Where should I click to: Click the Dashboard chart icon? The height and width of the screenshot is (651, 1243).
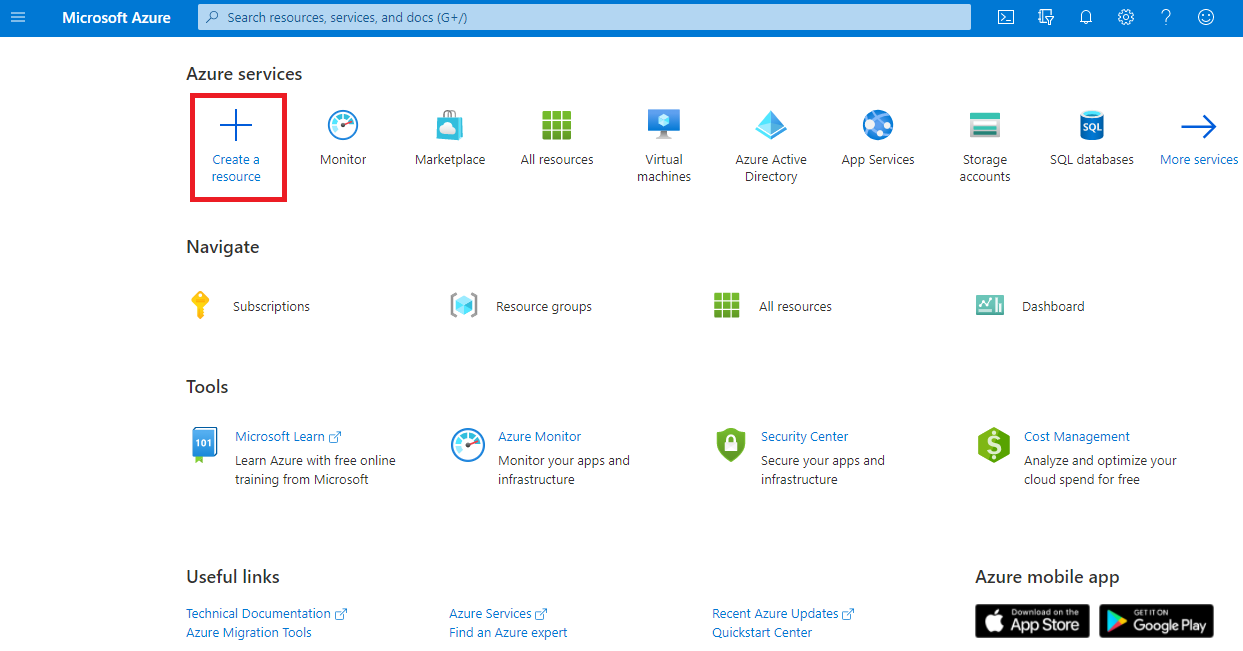coord(990,305)
